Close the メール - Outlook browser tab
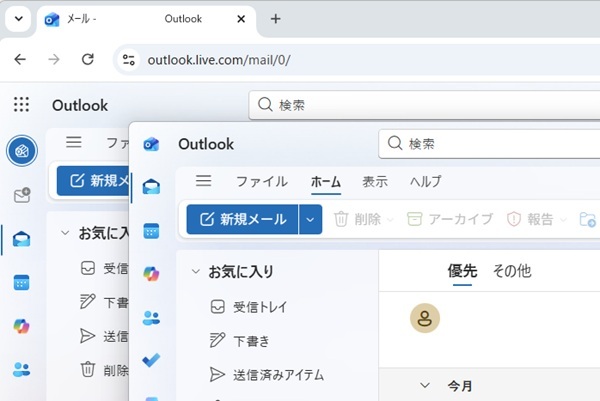This screenshot has height=401, width=600. click(241, 19)
